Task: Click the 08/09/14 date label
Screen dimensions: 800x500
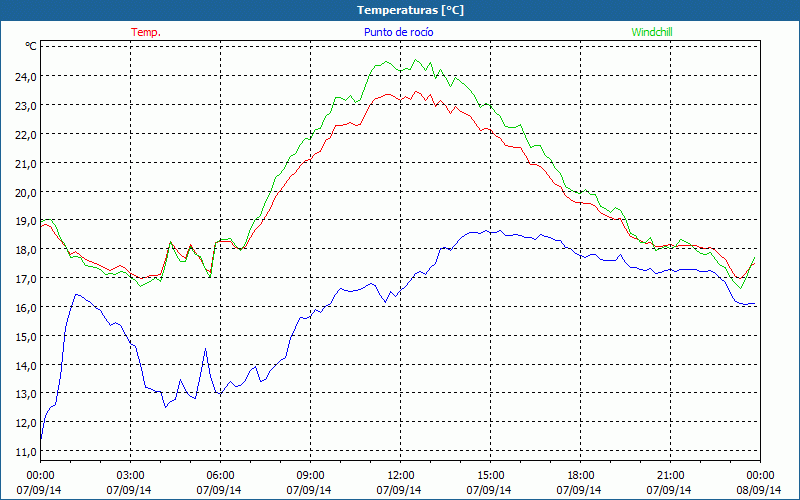Action: [759, 490]
